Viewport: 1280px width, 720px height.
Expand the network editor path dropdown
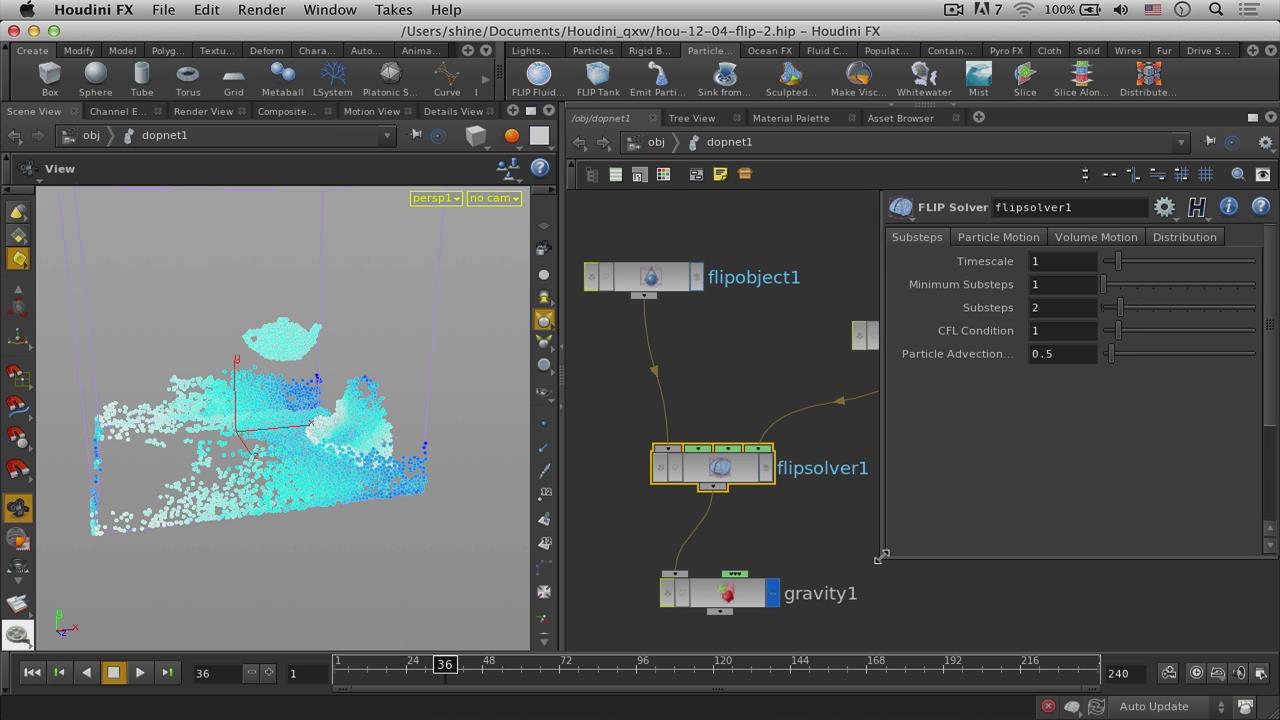click(x=1180, y=142)
